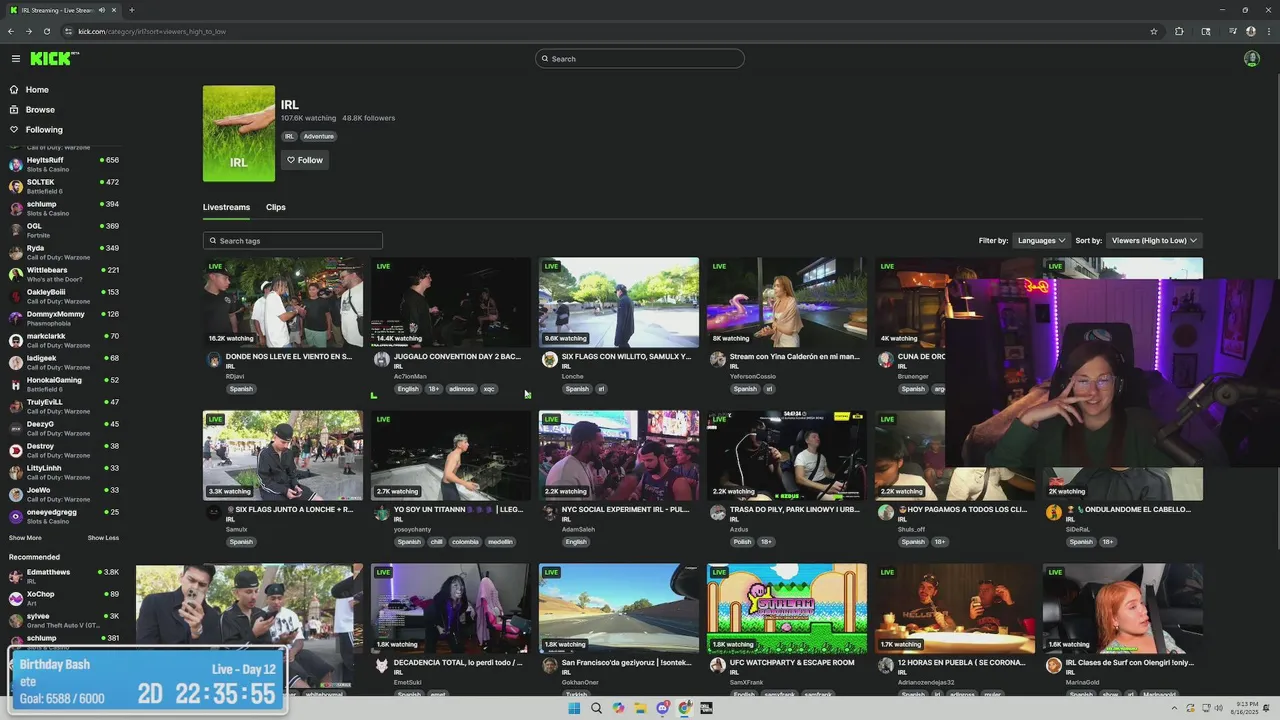
Task: Open XoChop recommended channel
Action: pyautogui.click(x=63, y=598)
